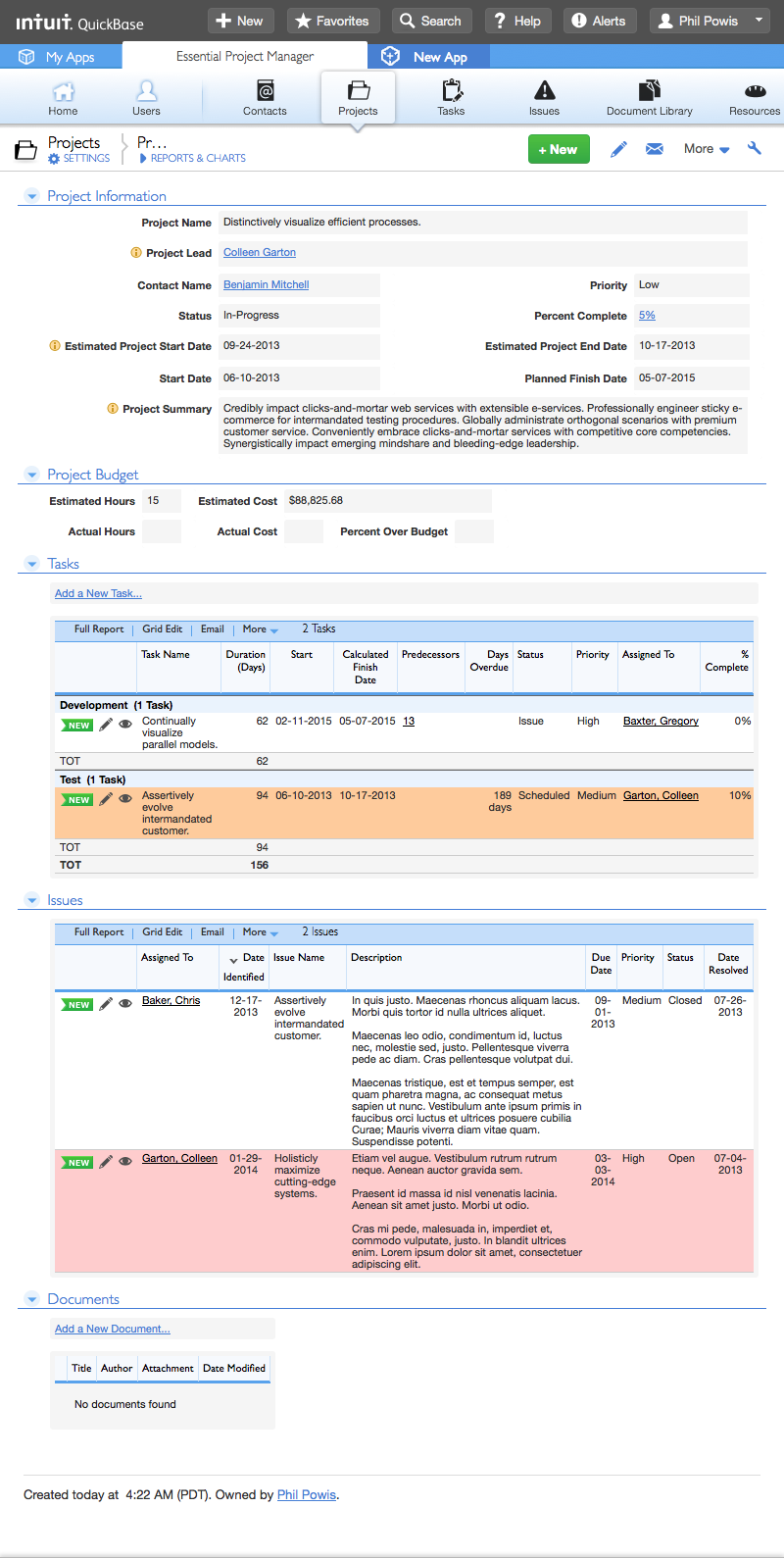Click the Search button in top bar

[x=432, y=21]
